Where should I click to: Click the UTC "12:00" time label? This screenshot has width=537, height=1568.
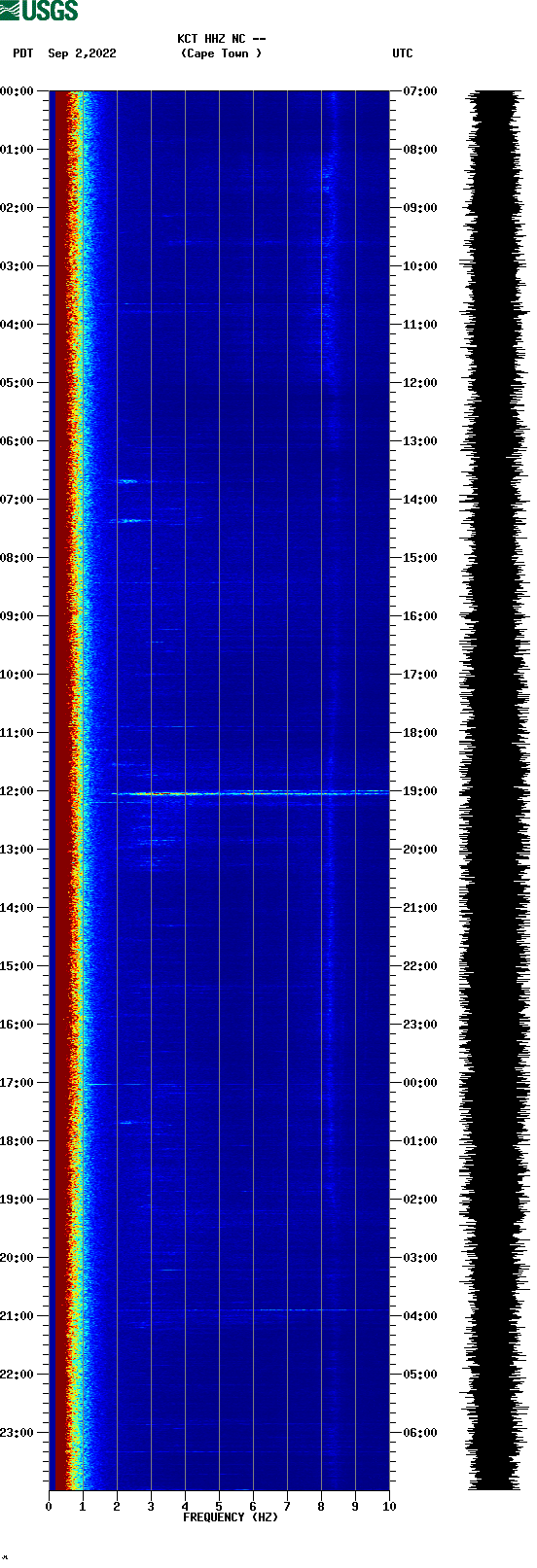click(420, 383)
